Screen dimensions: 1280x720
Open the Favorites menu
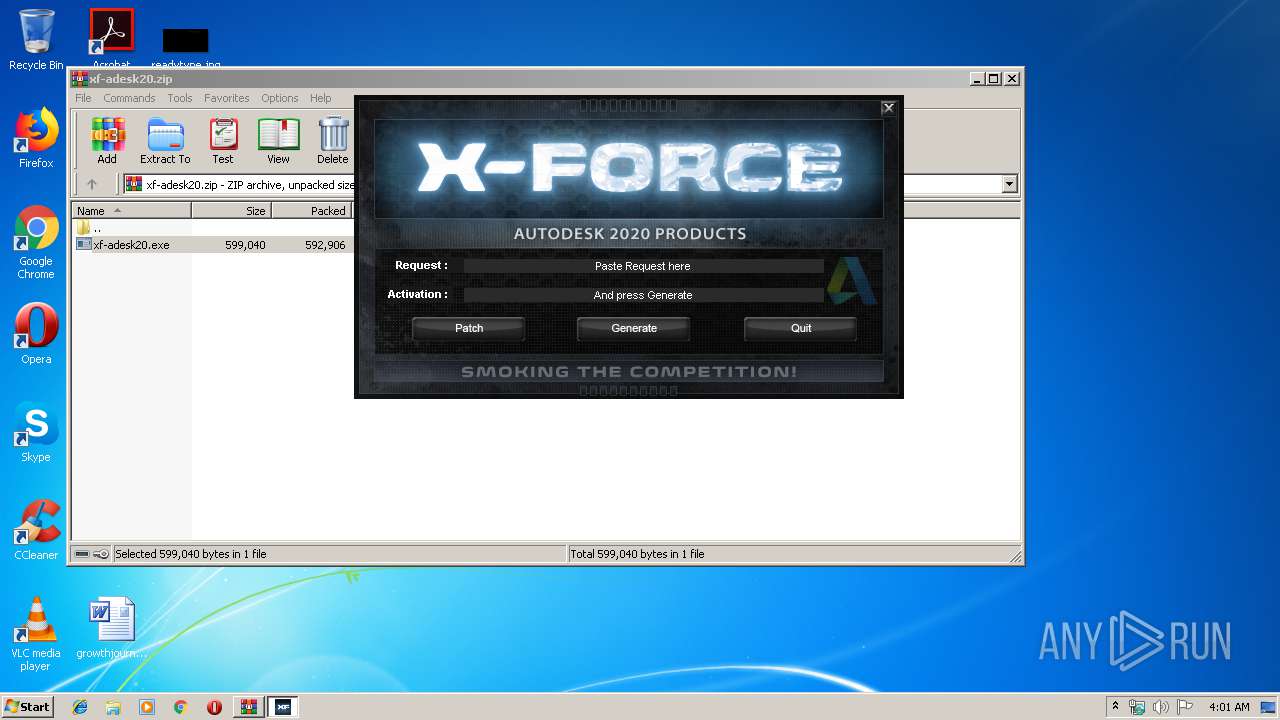[x=227, y=98]
